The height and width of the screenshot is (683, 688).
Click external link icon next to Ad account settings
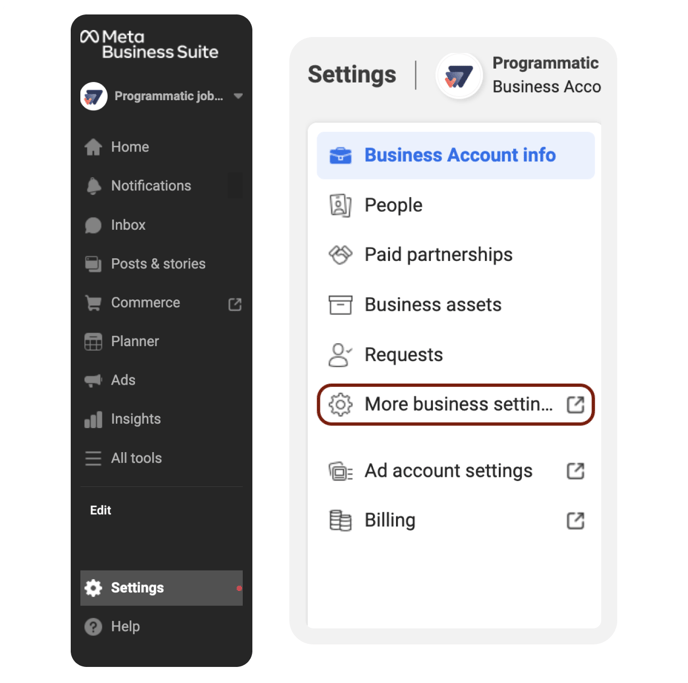point(575,471)
